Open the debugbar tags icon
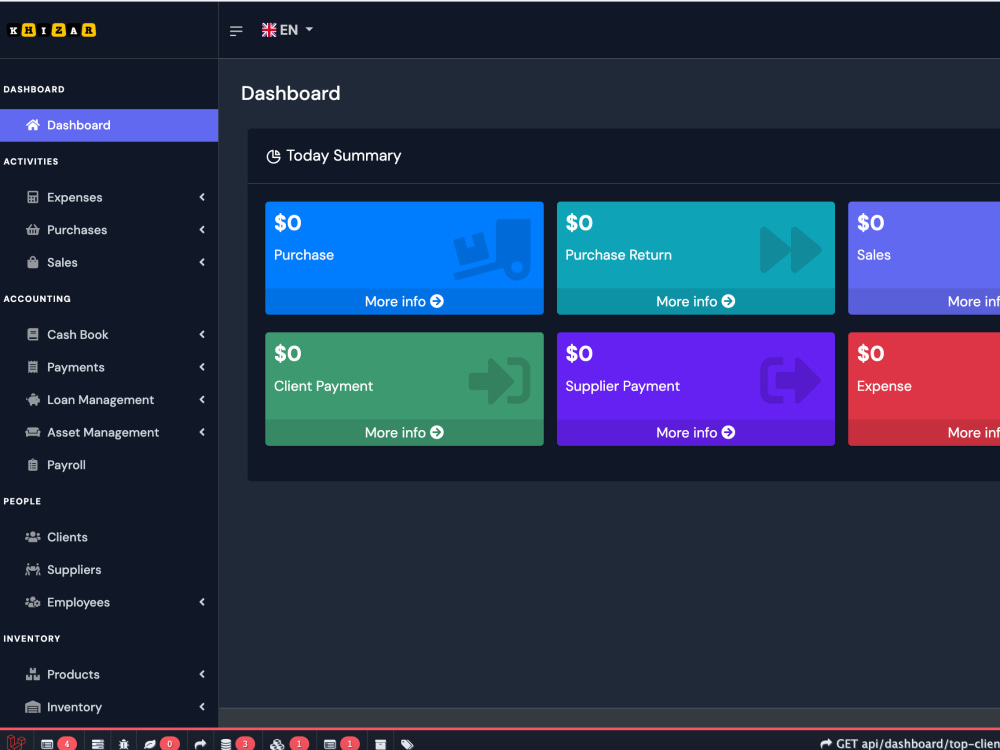 [407, 744]
